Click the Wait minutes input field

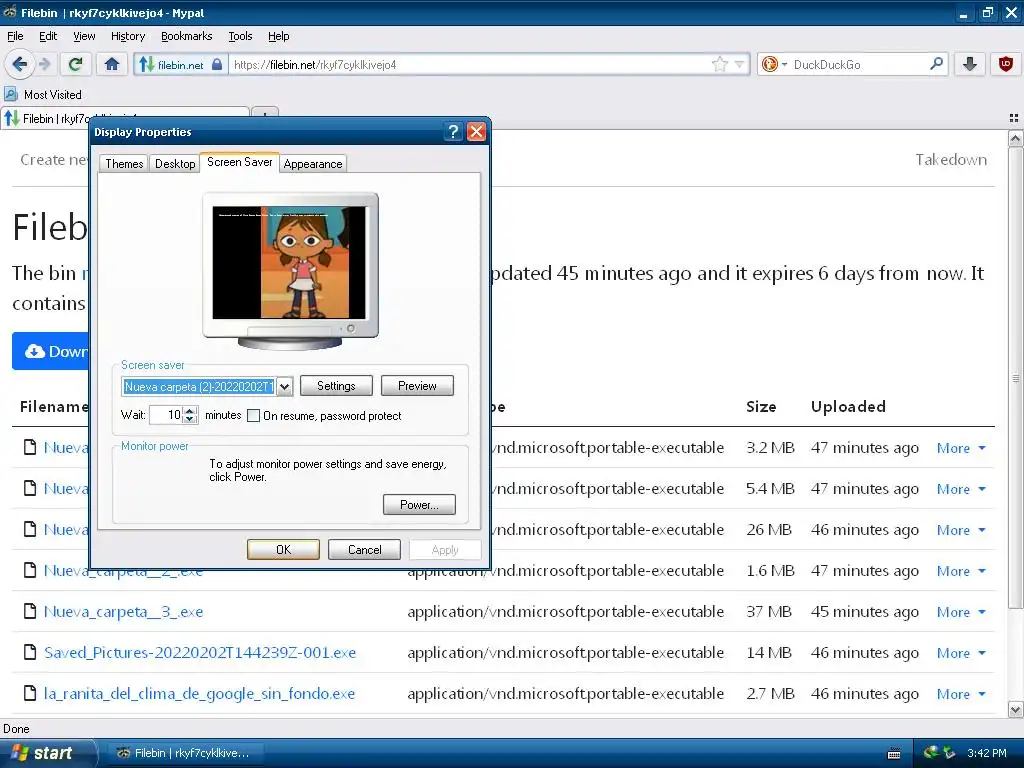(167, 415)
